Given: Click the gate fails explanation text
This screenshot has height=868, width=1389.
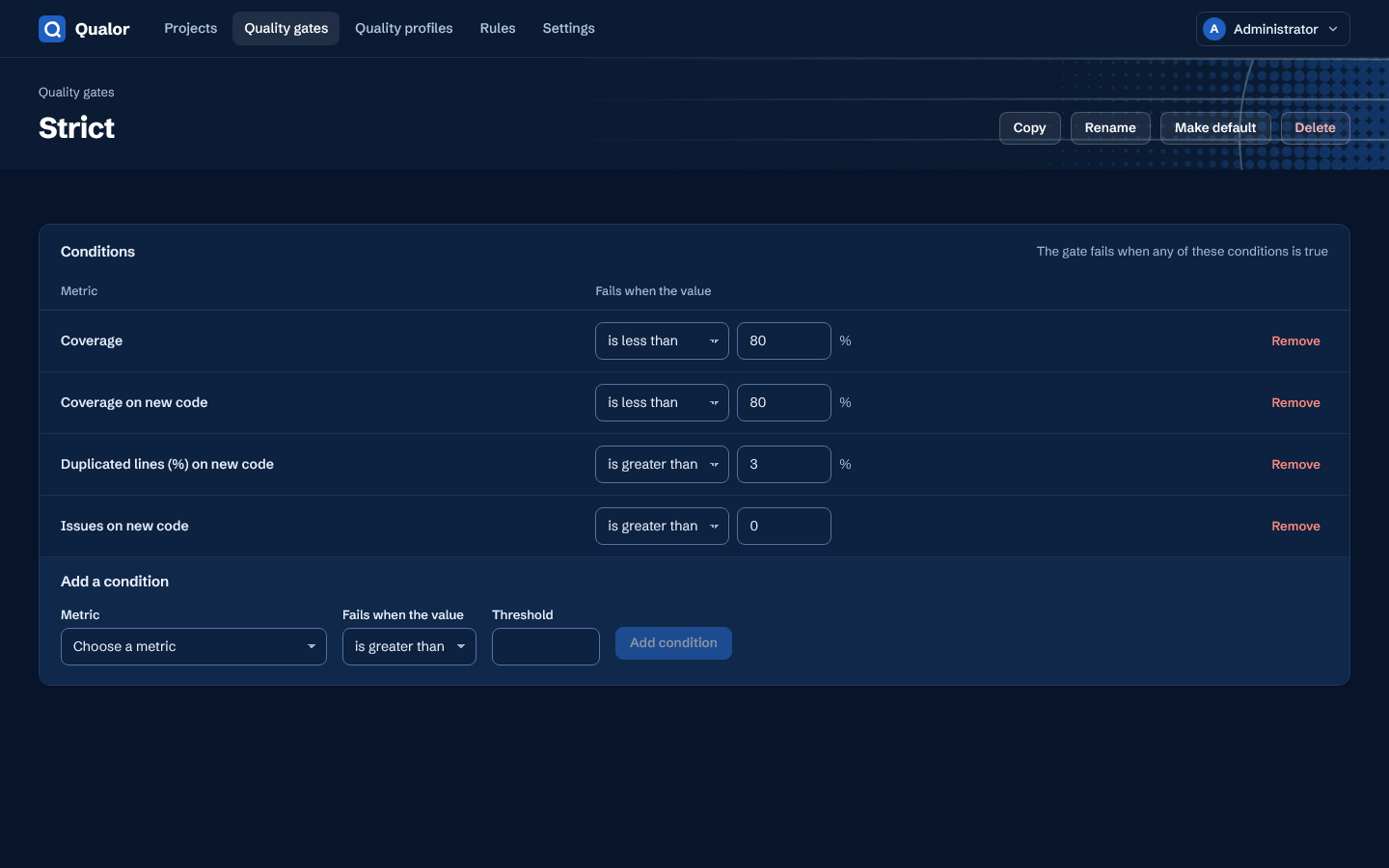Looking at the screenshot, I should [x=1182, y=252].
